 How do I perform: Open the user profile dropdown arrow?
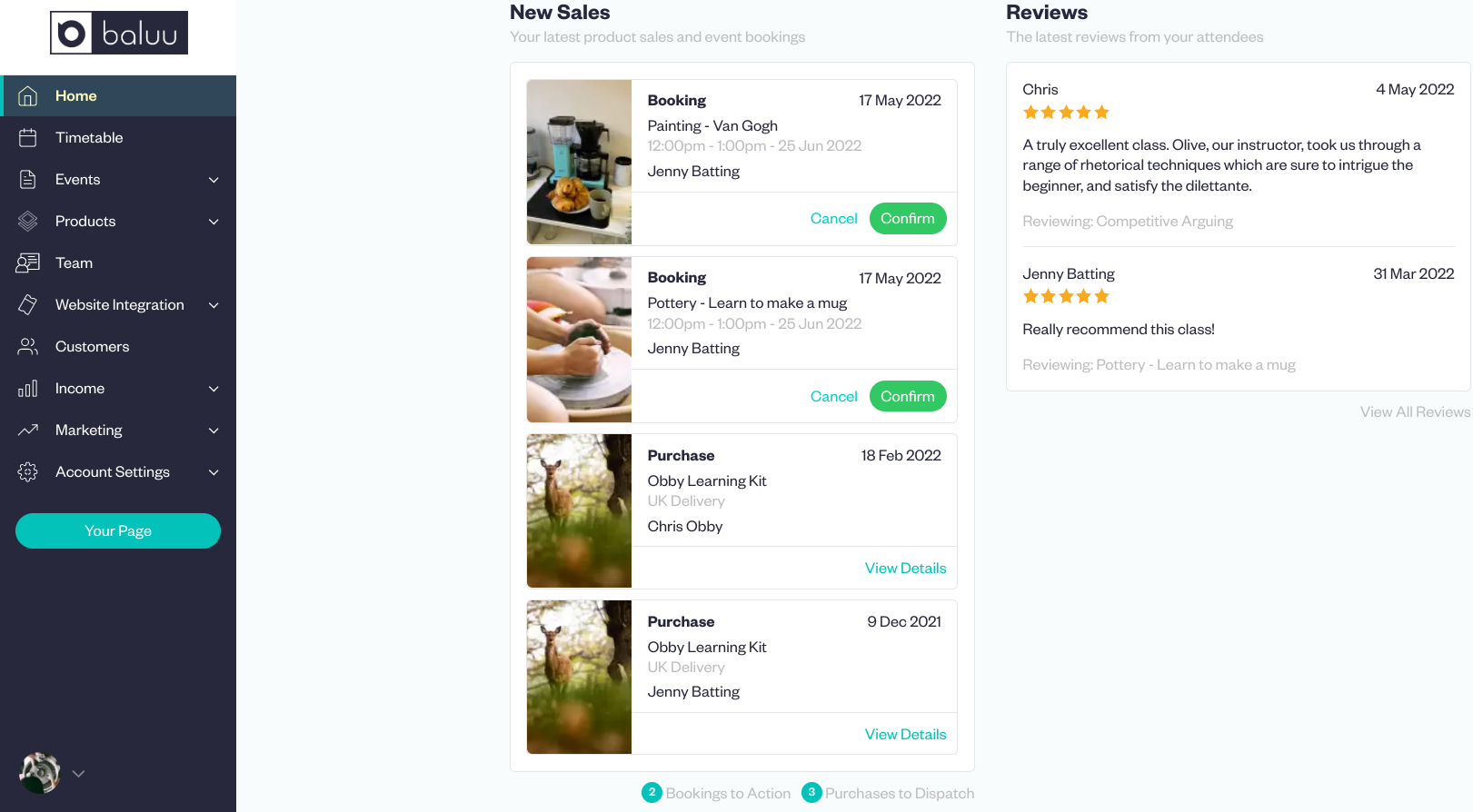click(78, 774)
